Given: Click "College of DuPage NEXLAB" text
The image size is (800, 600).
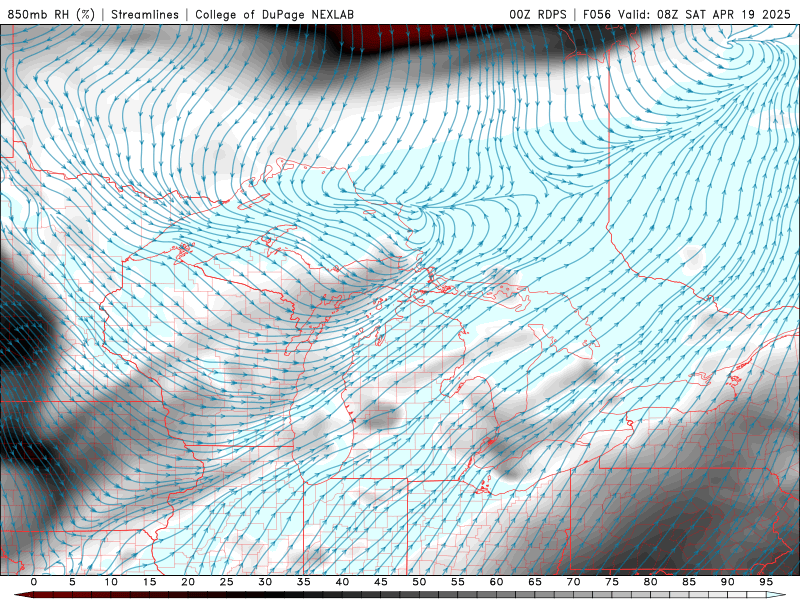Looking at the screenshot, I should (274, 14).
